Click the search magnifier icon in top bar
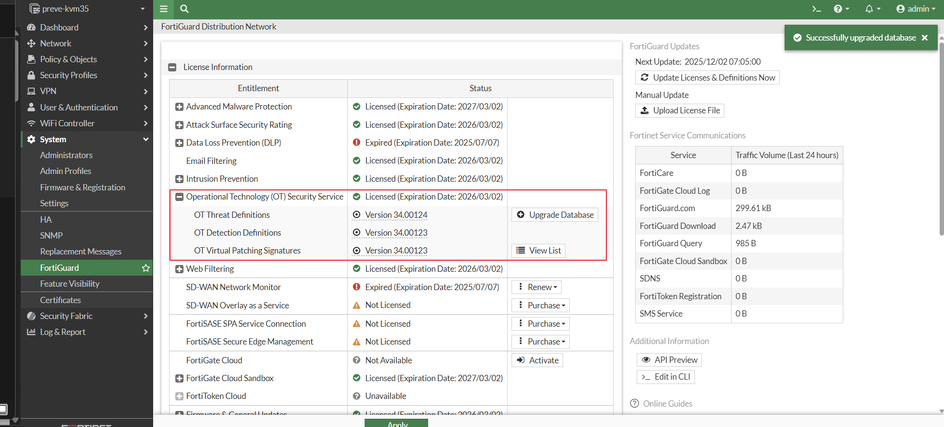Screen dimensions: 944x427 [184, 9]
